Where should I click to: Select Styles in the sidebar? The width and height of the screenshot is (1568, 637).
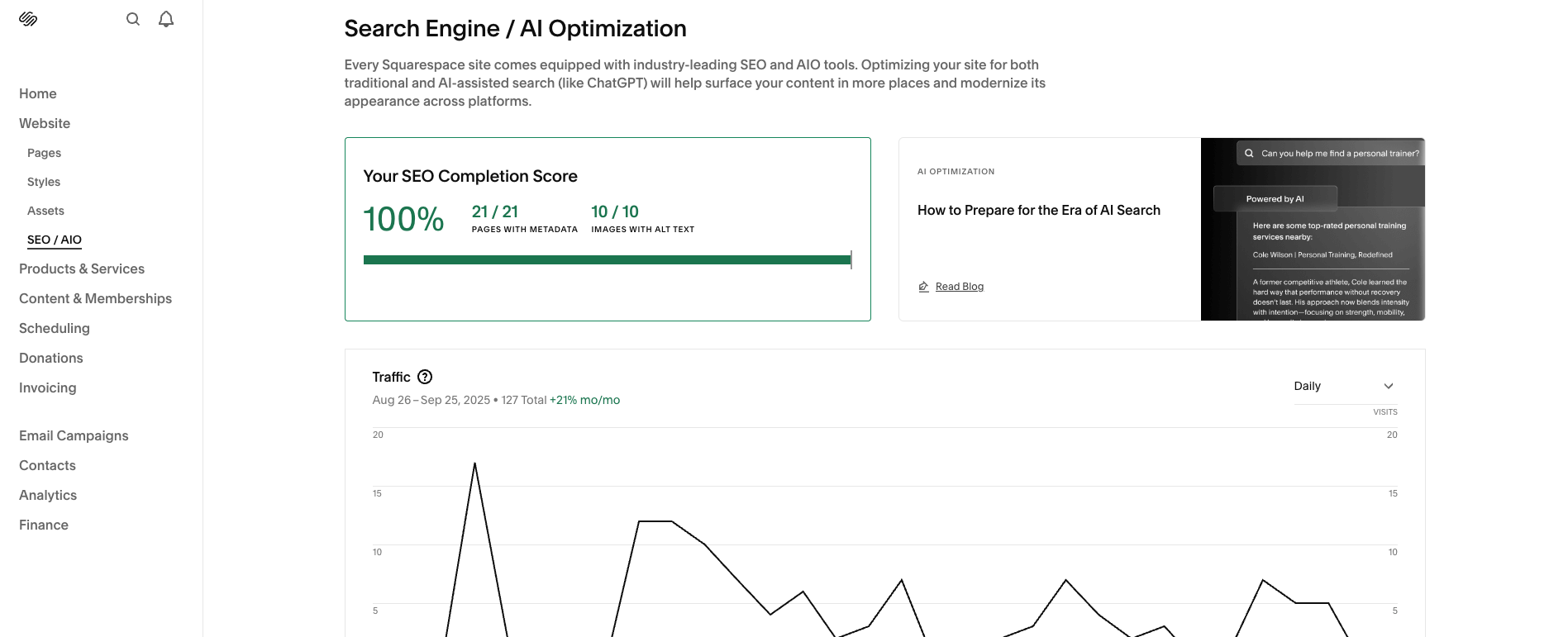[44, 182]
